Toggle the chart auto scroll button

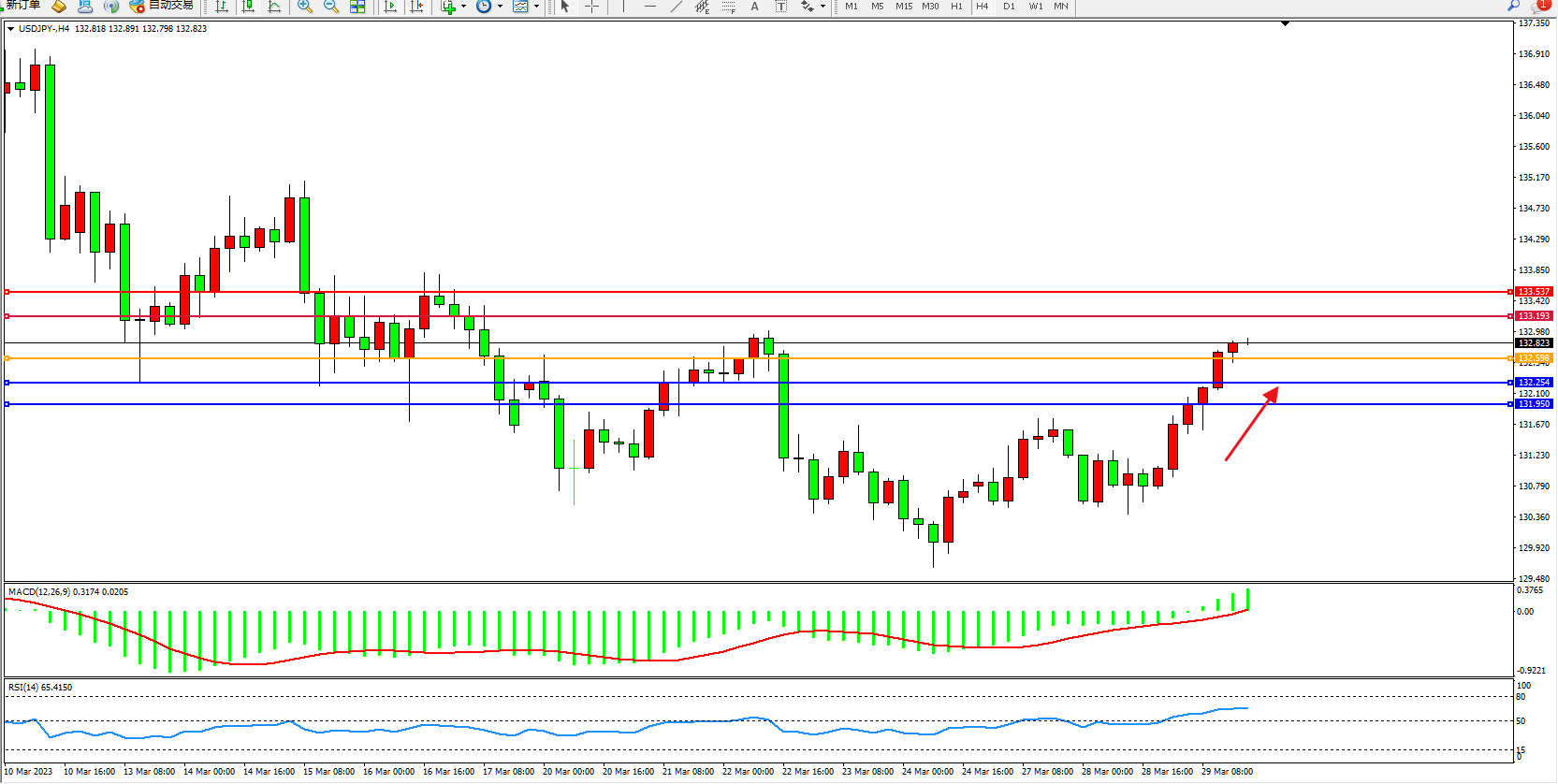click(391, 7)
